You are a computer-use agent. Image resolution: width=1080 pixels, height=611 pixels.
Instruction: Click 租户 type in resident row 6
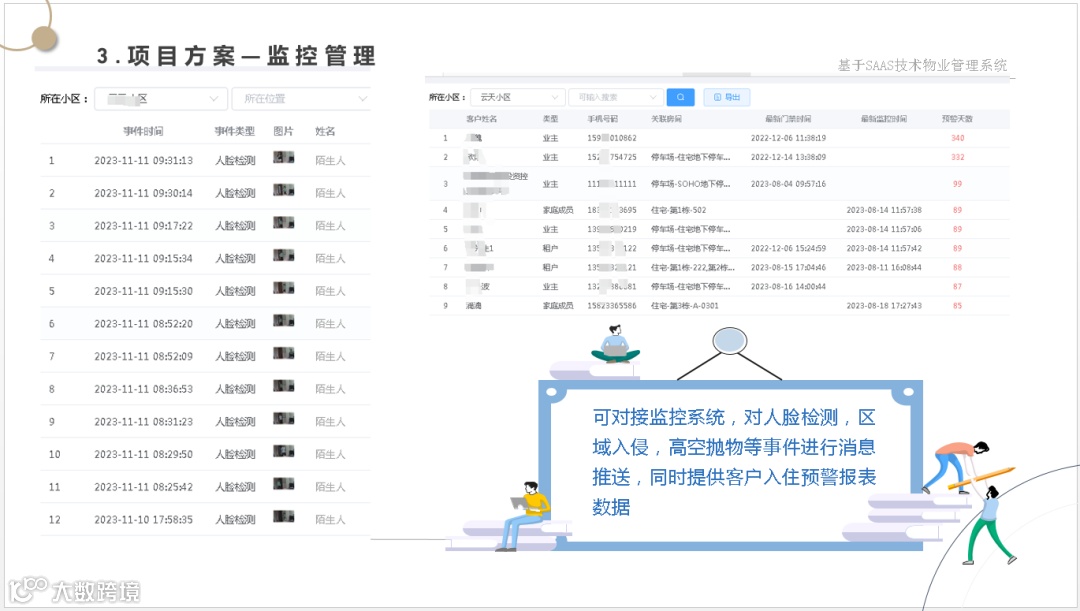(550, 248)
